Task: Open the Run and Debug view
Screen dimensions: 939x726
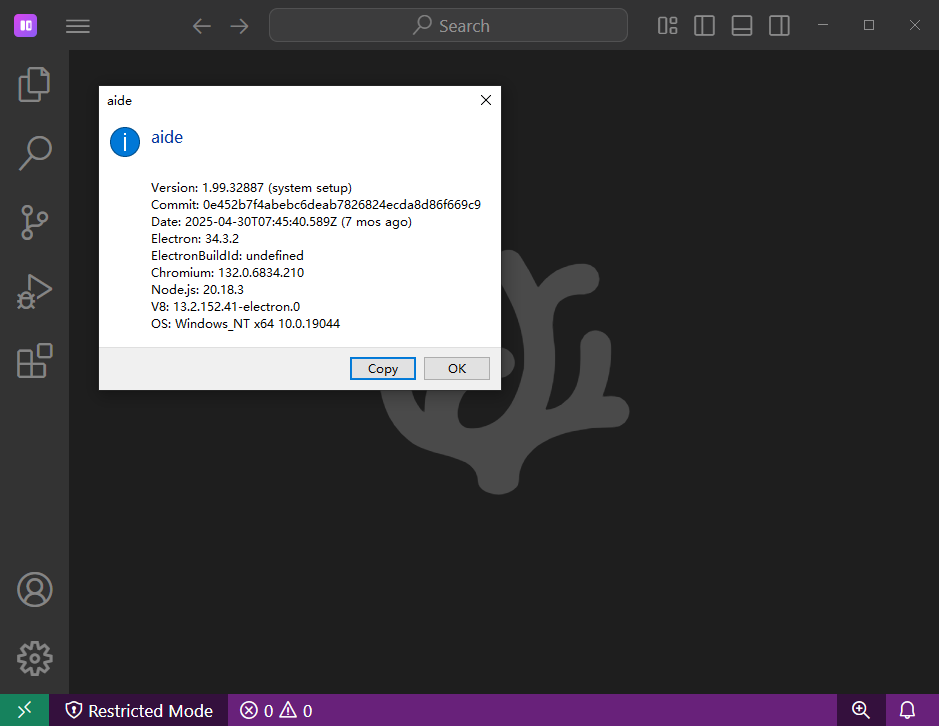Action: (34, 291)
